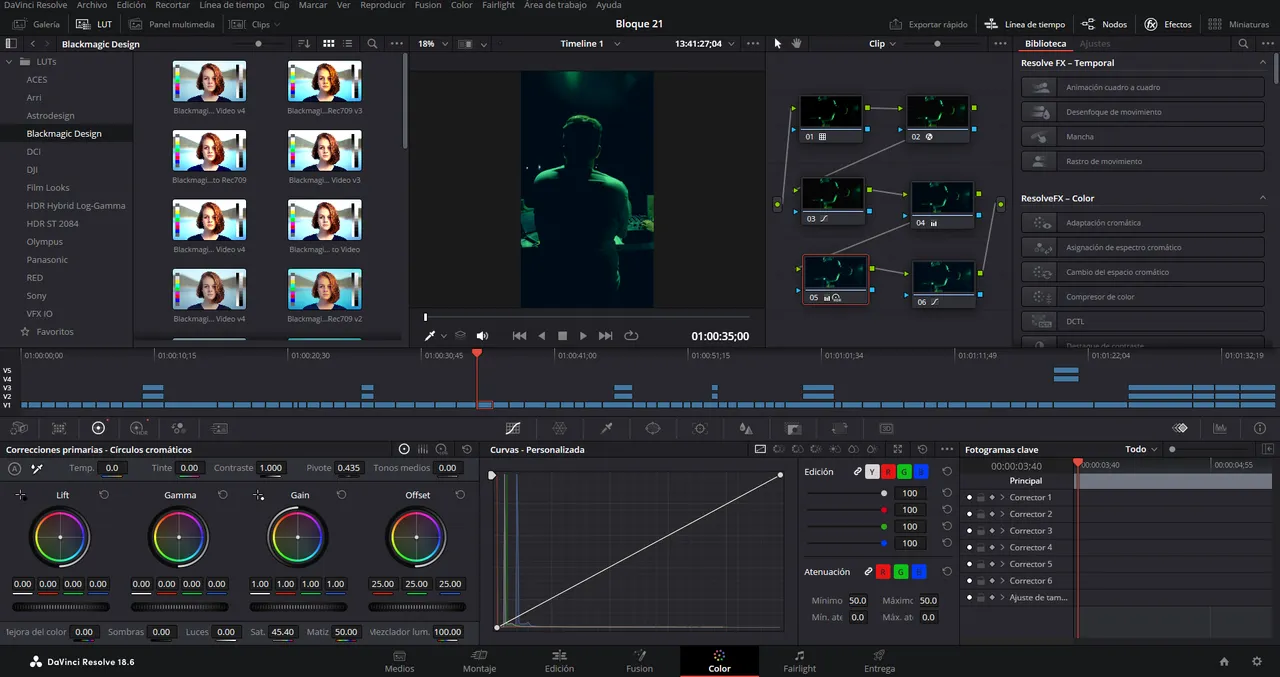Viewport: 1280px width, 677px height.
Task: Open the Área de trabajo menu
Action: 555,5
